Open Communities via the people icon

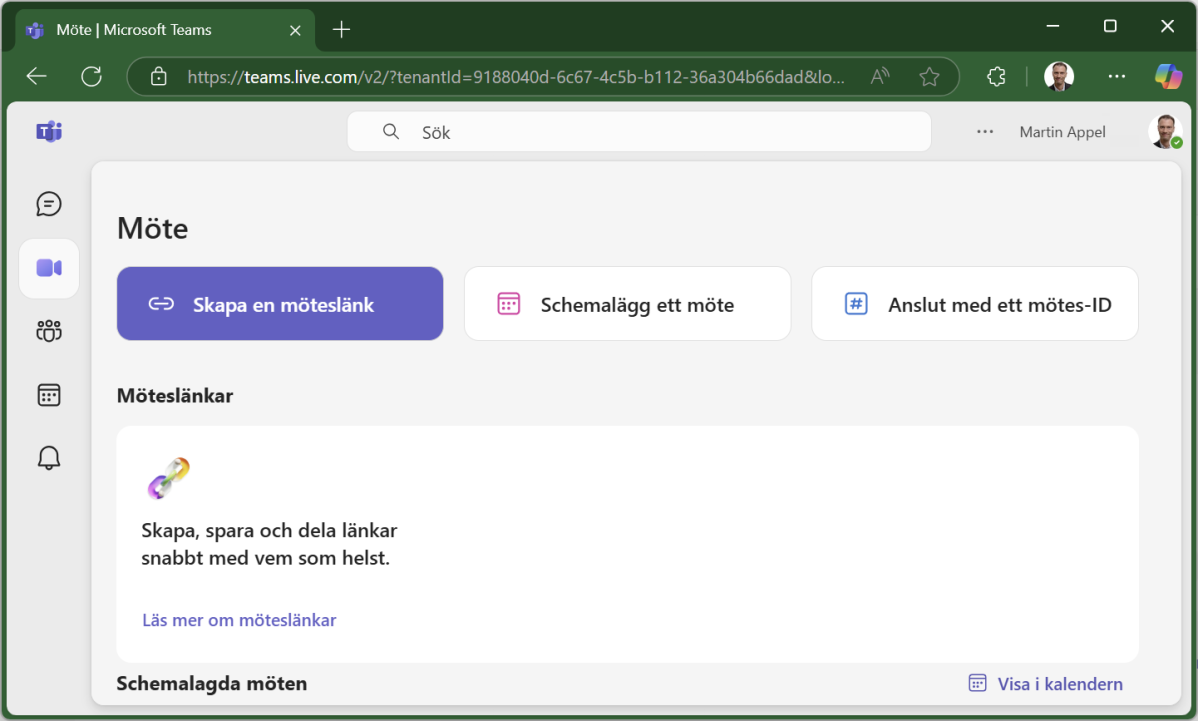click(x=48, y=330)
